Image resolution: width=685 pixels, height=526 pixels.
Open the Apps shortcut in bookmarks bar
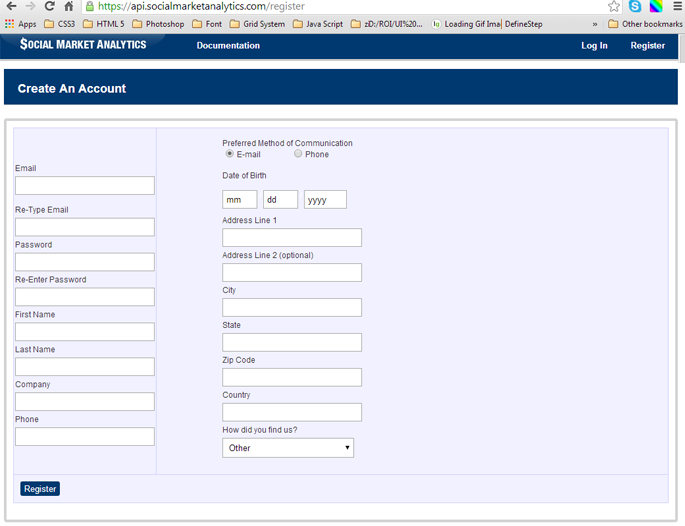20,24
